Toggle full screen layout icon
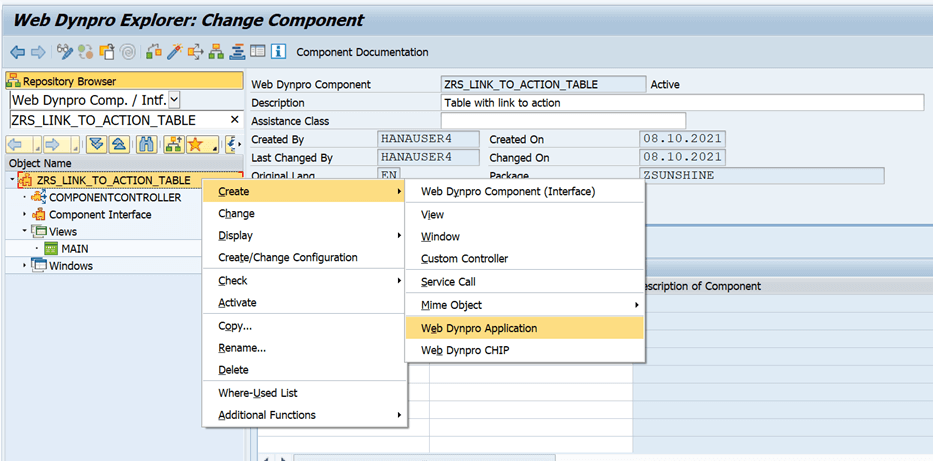 point(258,52)
